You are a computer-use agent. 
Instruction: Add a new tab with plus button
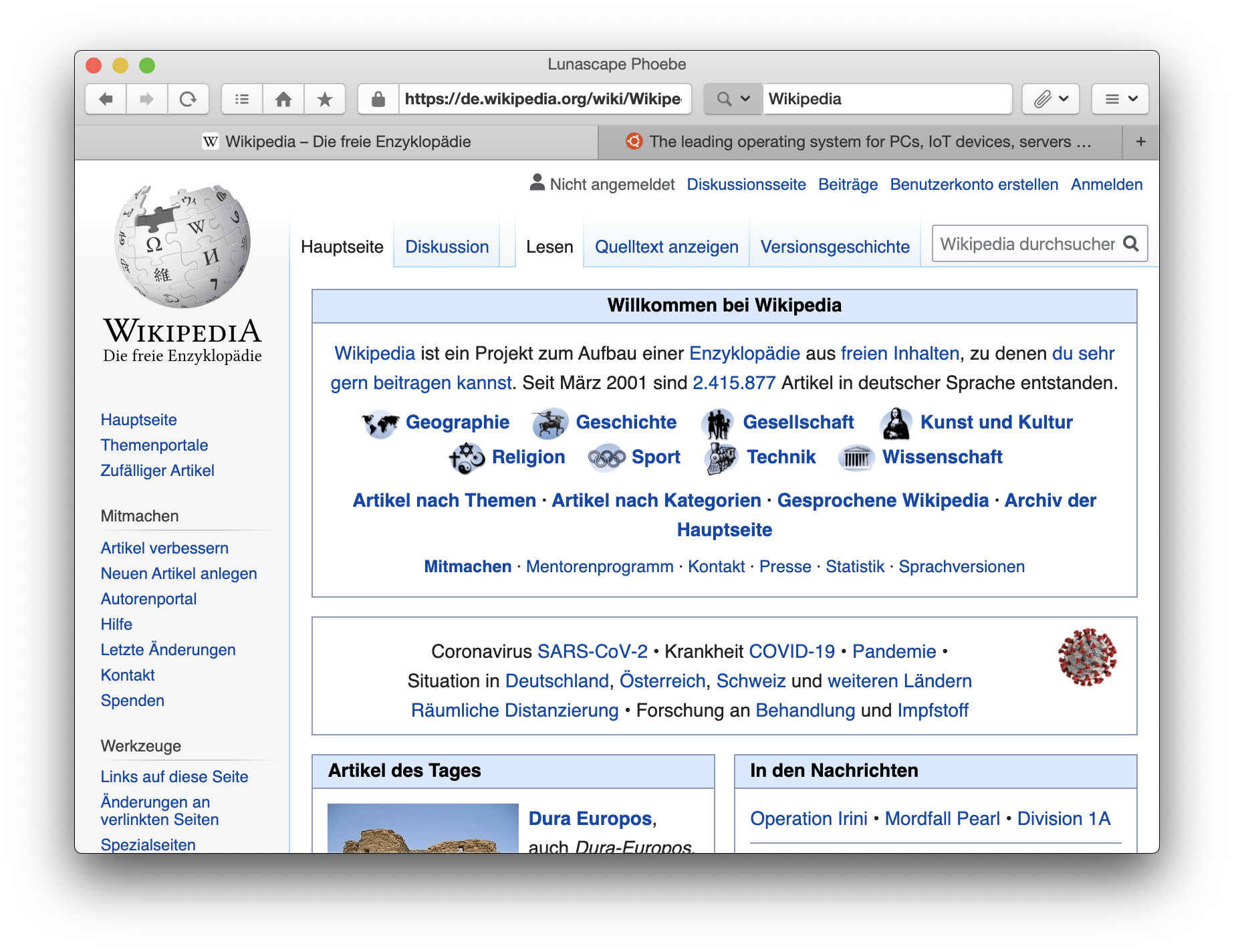1141,142
